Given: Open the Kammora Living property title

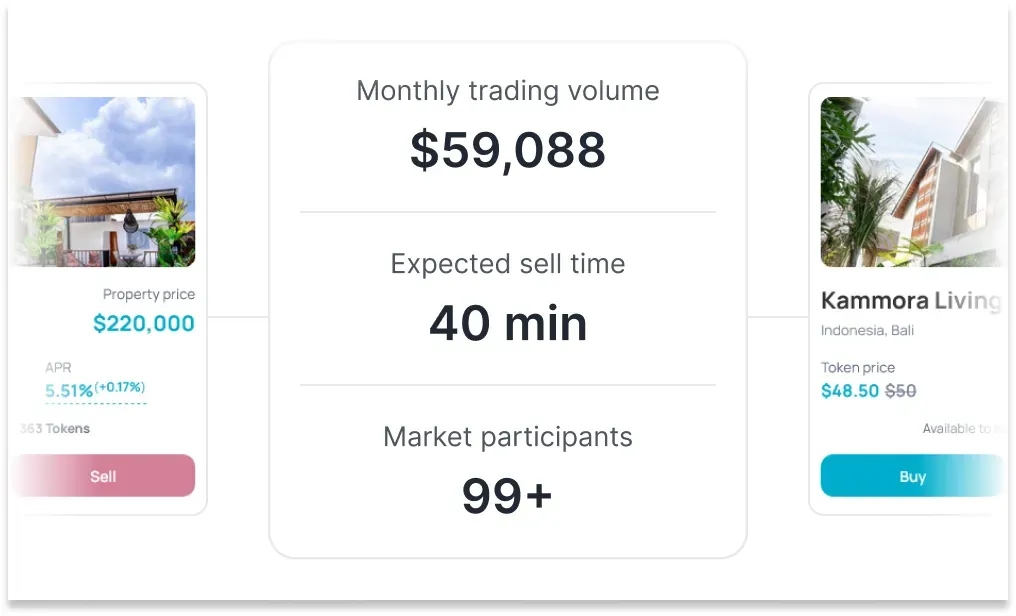Looking at the screenshot, I should pyautogui.click(x=910, y=301).
